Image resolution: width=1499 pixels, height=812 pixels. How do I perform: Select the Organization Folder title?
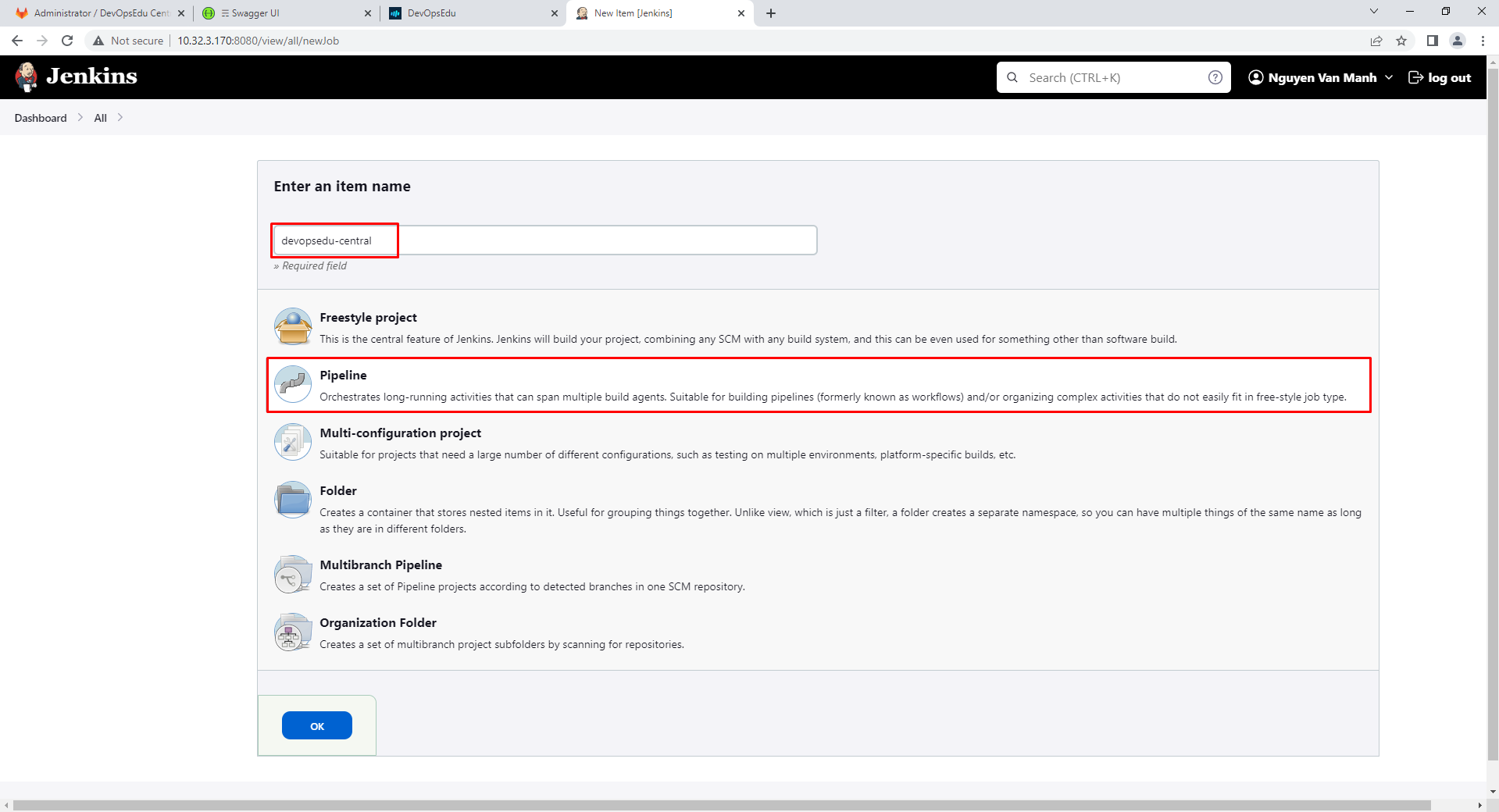point(378,622)
